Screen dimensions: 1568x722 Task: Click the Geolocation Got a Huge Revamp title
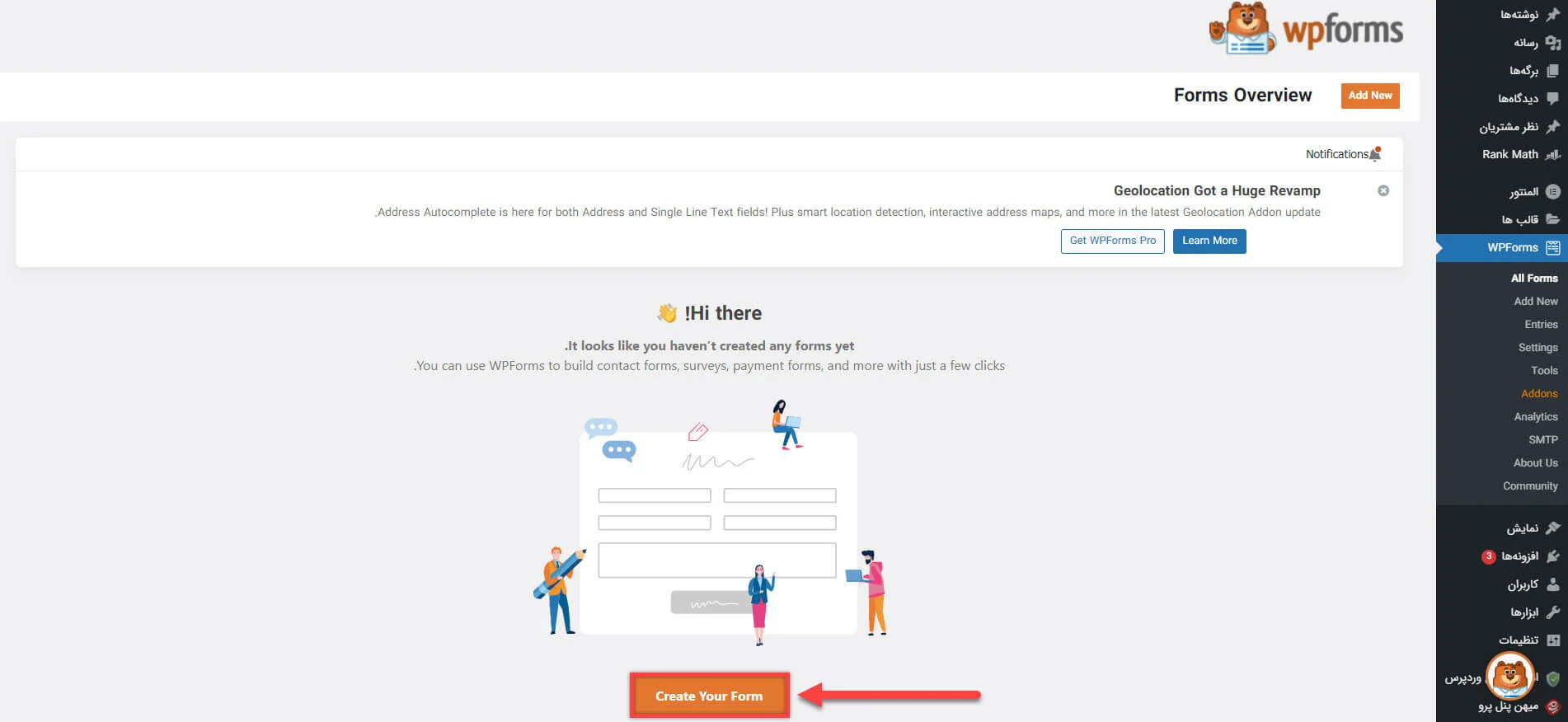pyautogui.click(x=1217, y=190)
